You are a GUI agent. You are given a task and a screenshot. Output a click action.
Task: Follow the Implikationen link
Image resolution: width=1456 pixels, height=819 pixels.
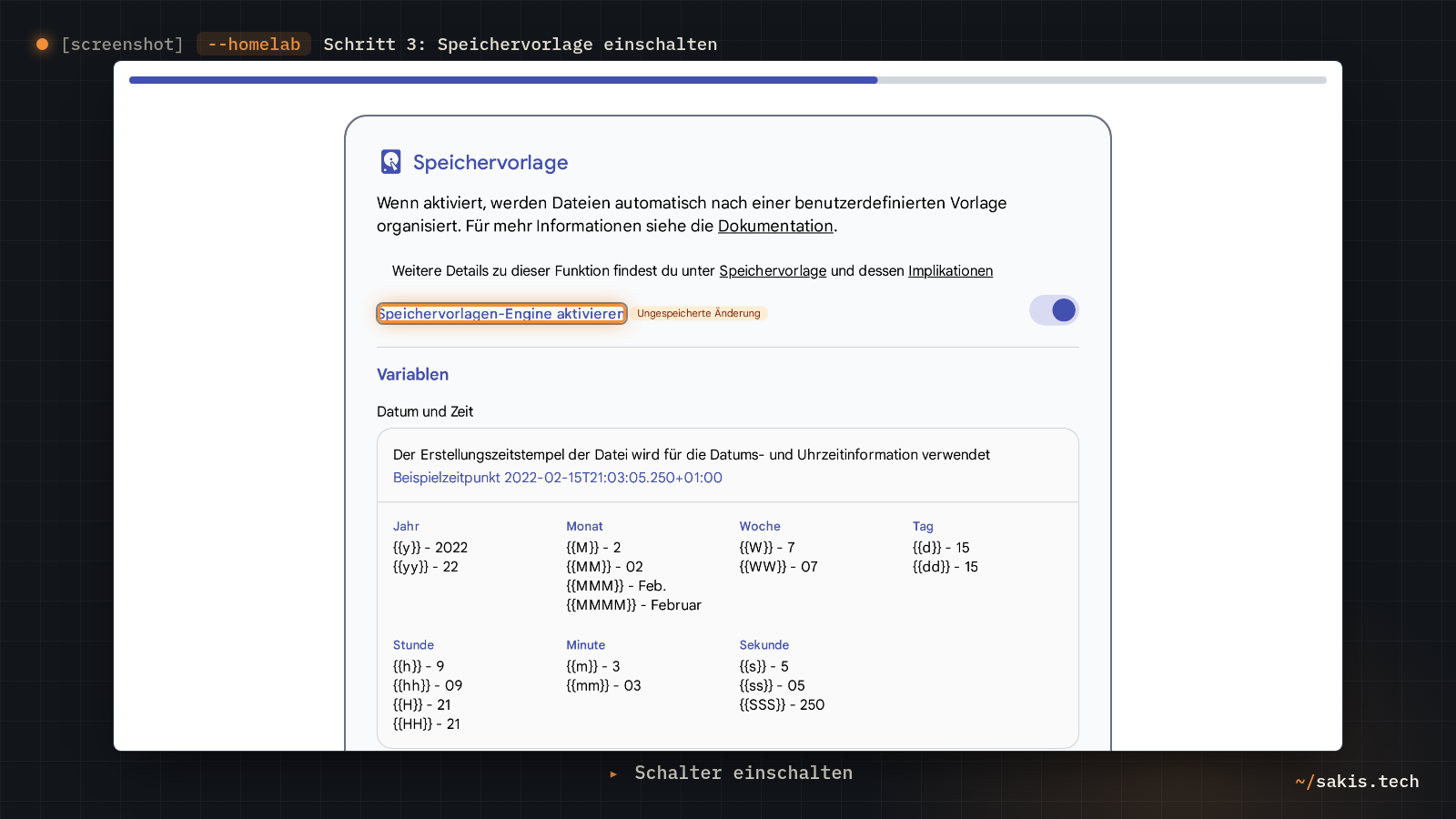click(950, 270)
